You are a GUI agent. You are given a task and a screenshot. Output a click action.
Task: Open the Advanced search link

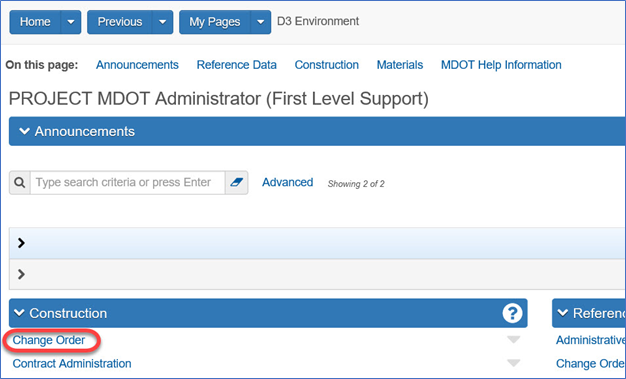pos(287,183)
